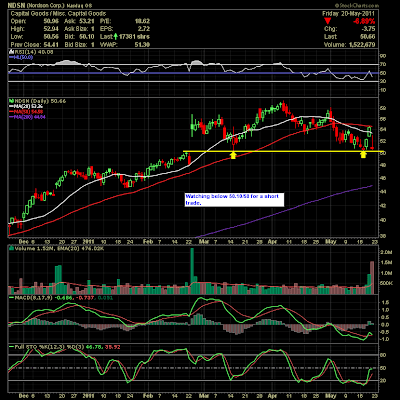Click the MA(50) legend entry
The image size is (400, 400).
[x=27, y=112]
